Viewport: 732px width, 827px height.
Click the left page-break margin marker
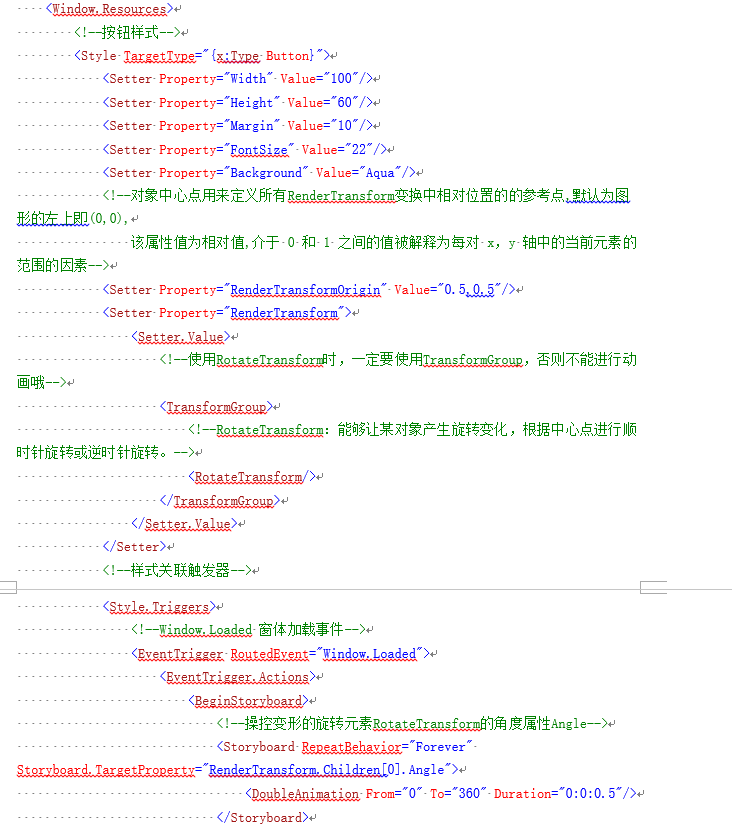tap(8, 587)
